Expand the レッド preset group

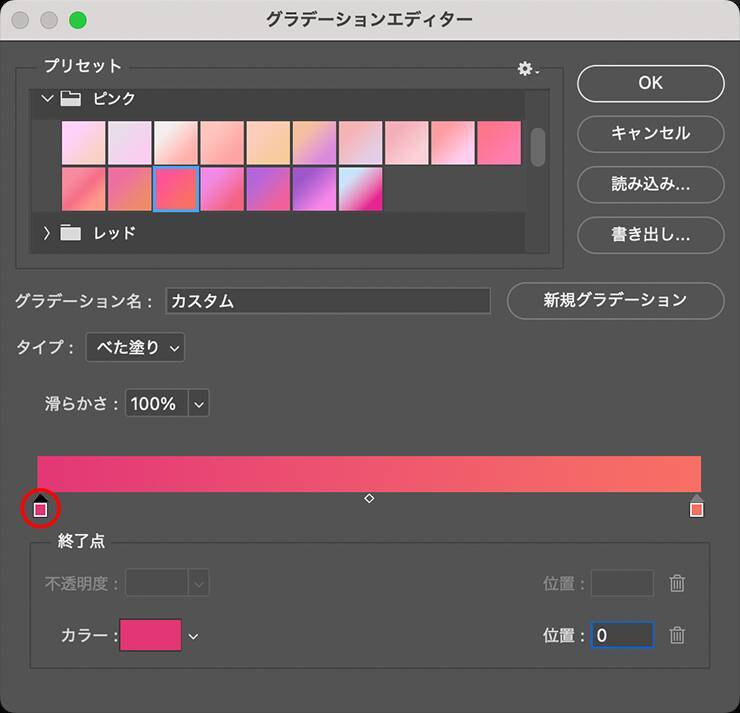pyautogui.click(x=47, y=233)
